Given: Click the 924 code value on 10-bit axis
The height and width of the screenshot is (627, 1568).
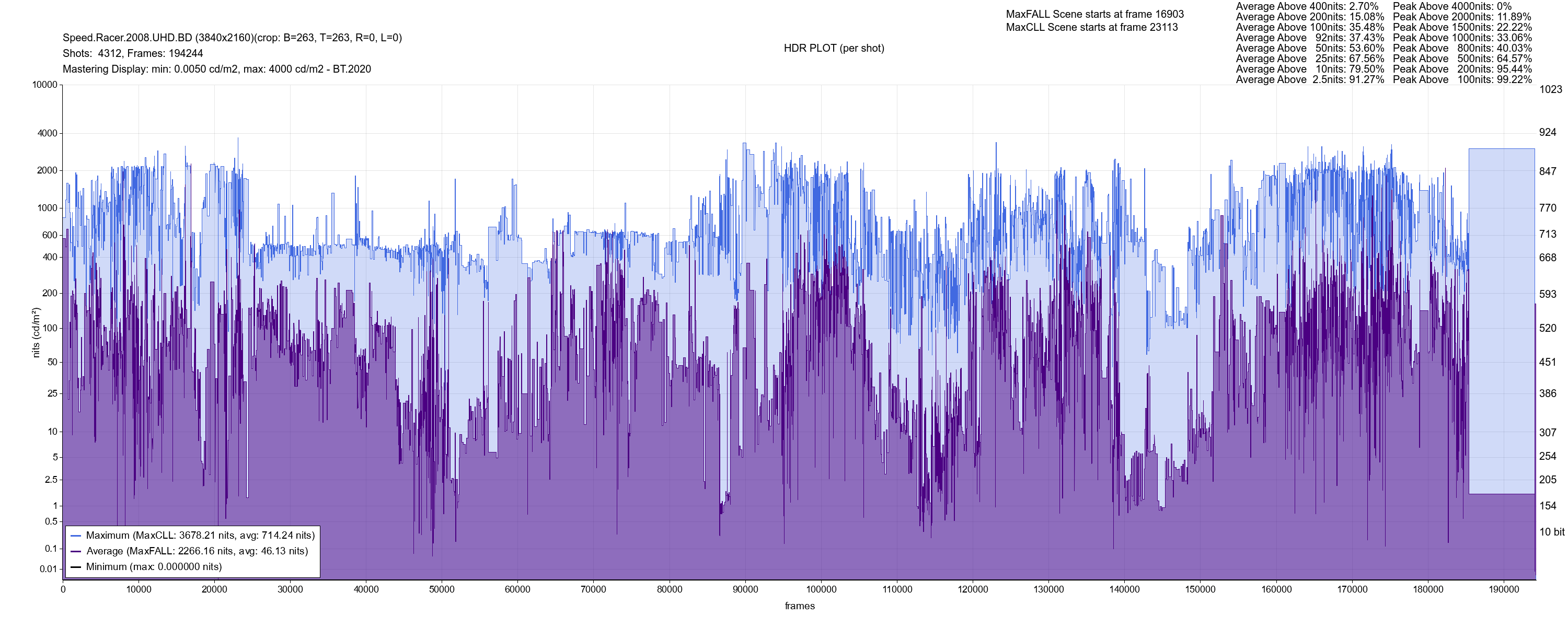Looking at the screenshot, I should [1547, 133].
